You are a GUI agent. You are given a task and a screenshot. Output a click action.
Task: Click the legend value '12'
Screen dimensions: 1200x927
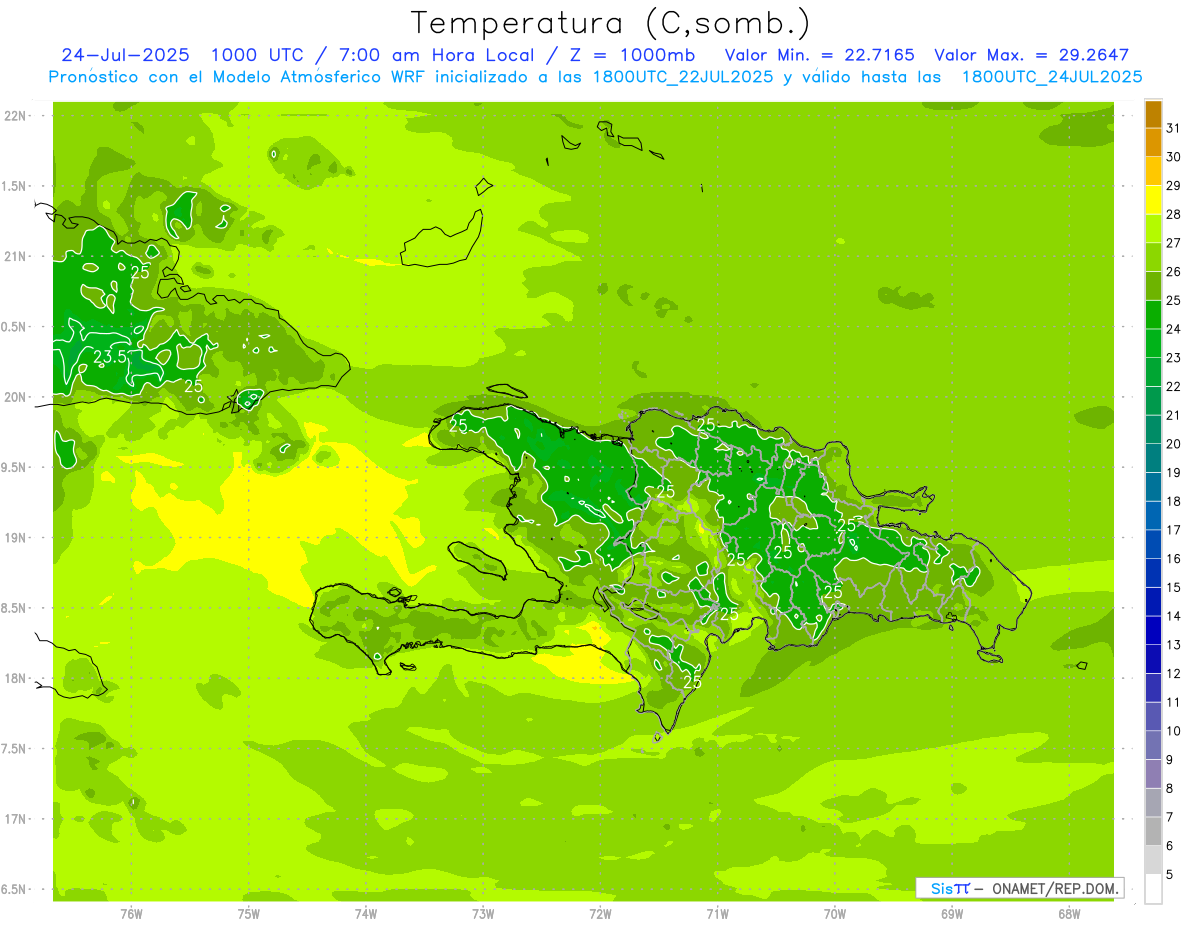[x=1174, y=673]
